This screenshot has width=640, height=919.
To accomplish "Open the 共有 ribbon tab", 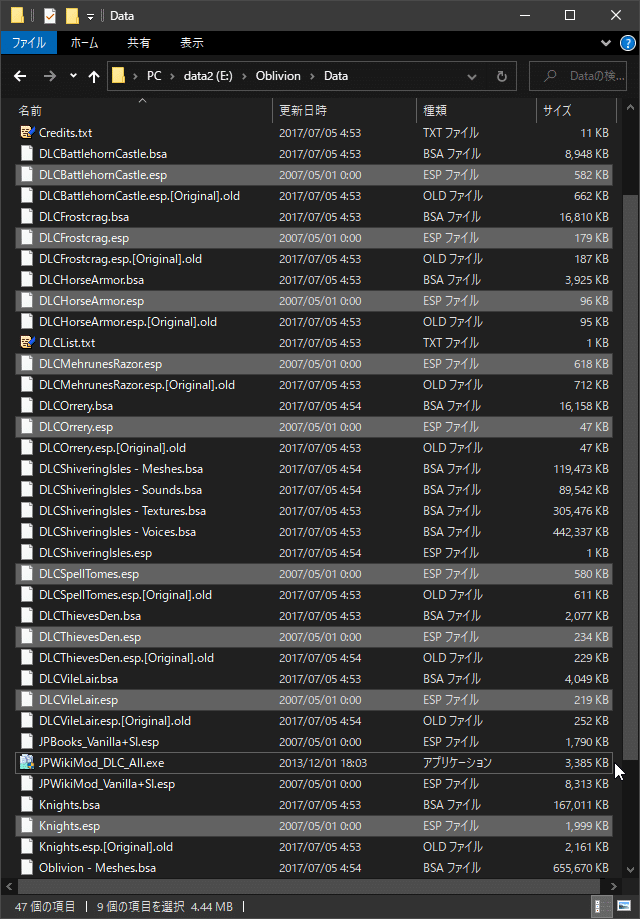I will point(139,43).
